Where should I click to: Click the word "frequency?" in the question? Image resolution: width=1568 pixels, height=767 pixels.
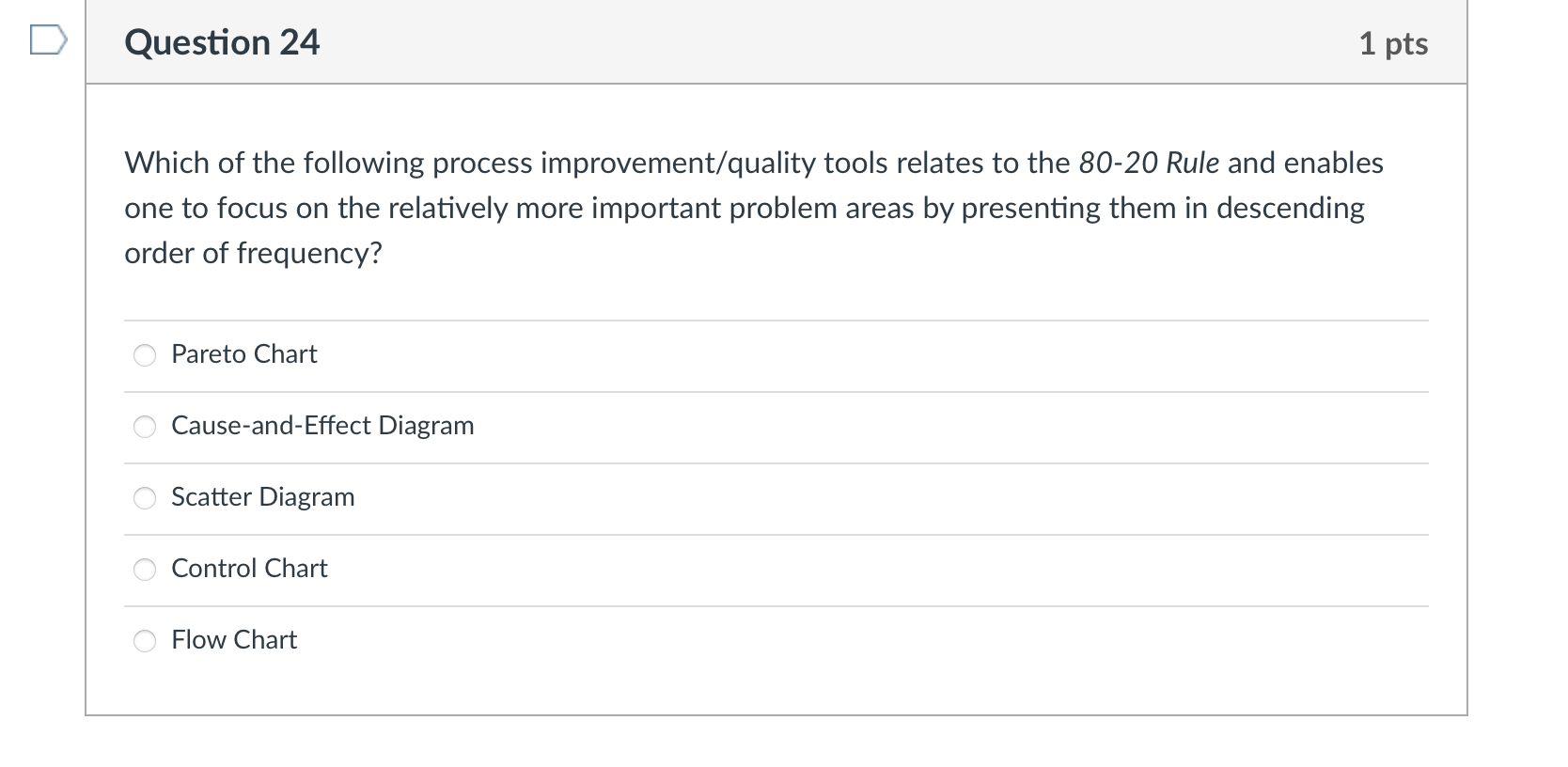click(x=309, y=254)
